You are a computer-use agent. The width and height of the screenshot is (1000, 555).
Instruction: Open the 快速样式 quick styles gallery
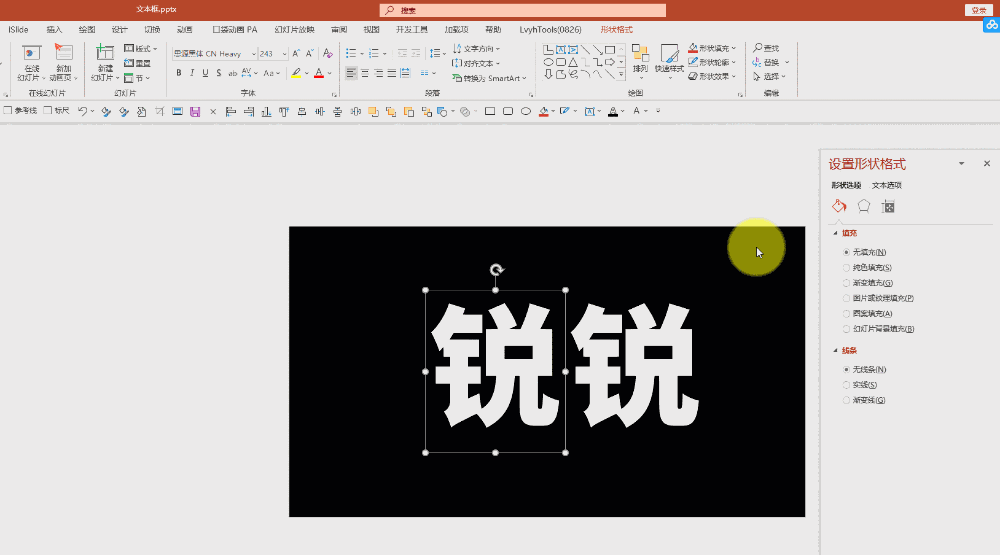pyautogui.click(x=669, y=61)
